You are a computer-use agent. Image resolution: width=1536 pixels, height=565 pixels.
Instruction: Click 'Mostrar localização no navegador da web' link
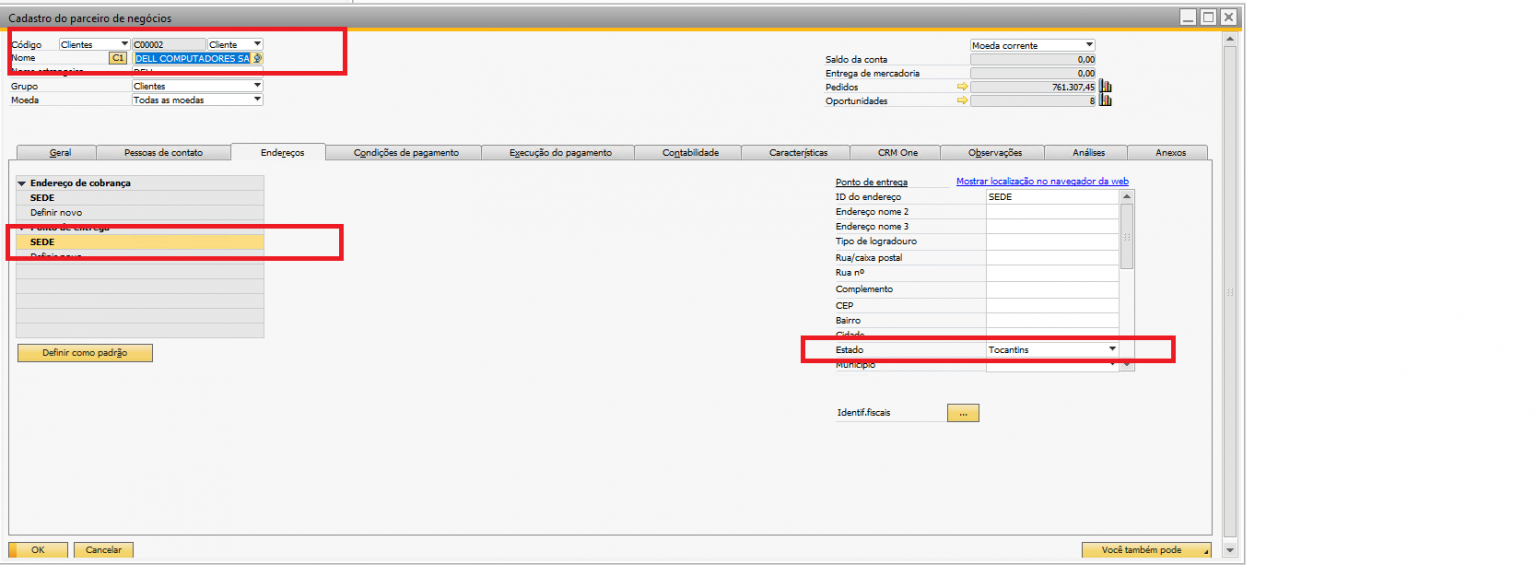[1042, 181]
